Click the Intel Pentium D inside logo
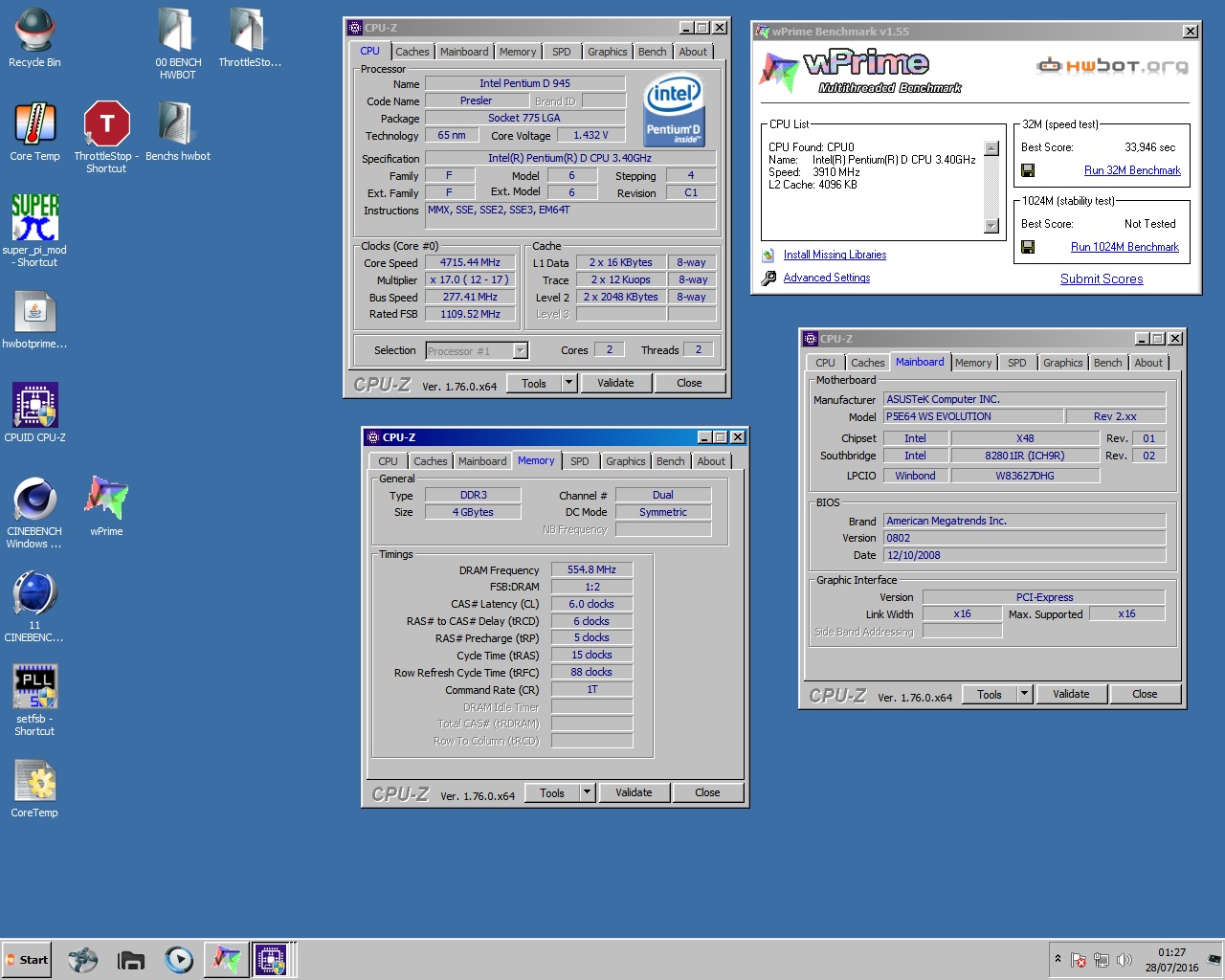1225x980 pixels. point(674,109)
